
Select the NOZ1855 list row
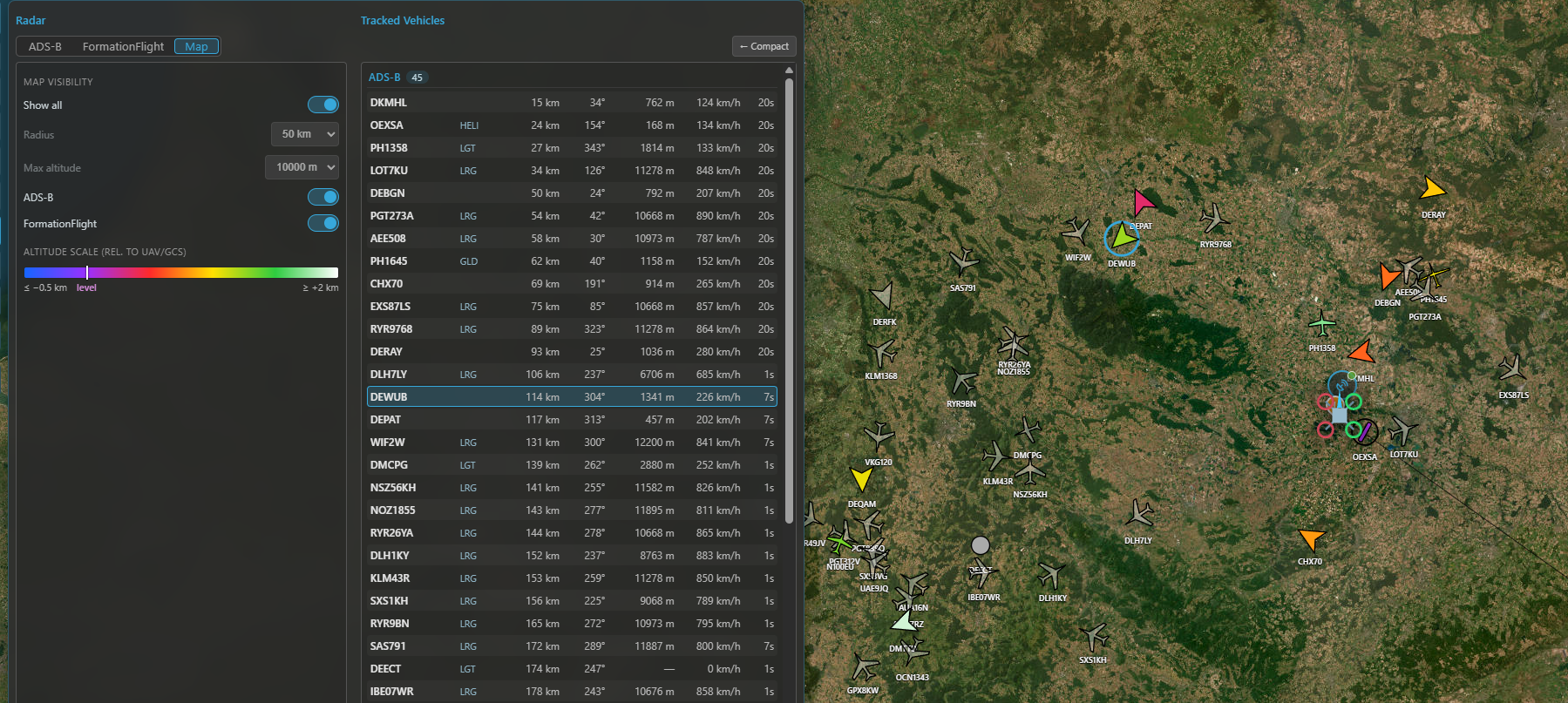(572, 510)
